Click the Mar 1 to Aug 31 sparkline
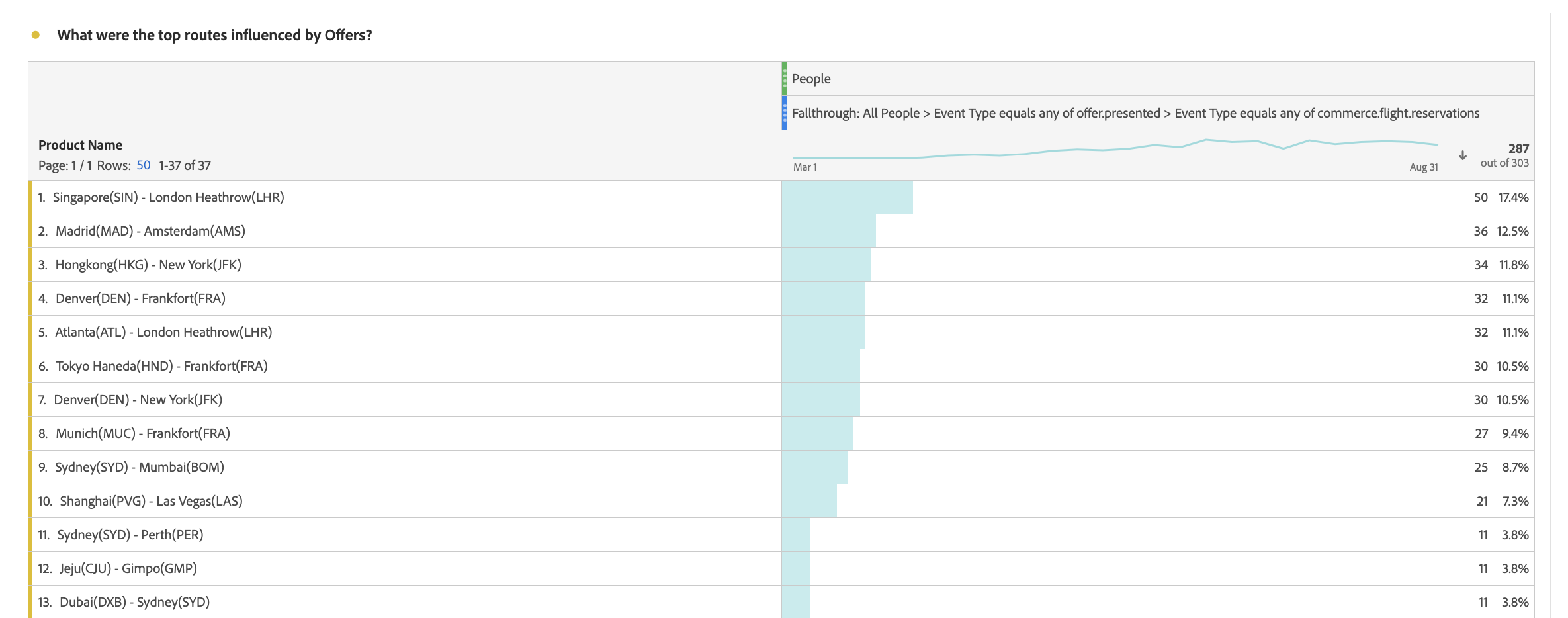This screenshot has width=1568, height=618. point(1115,150)
